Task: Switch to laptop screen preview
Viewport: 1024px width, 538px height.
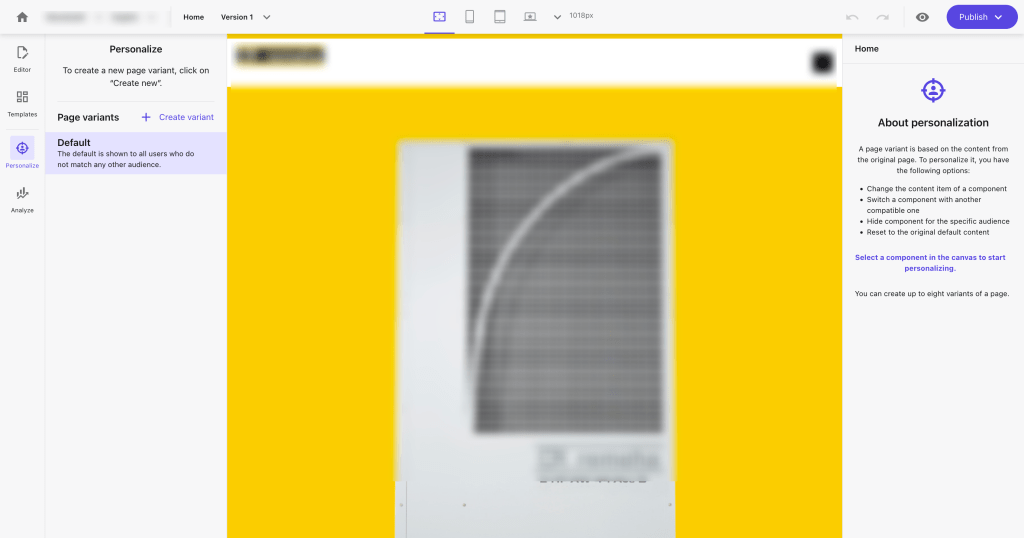Action: (x=530, y=17)
